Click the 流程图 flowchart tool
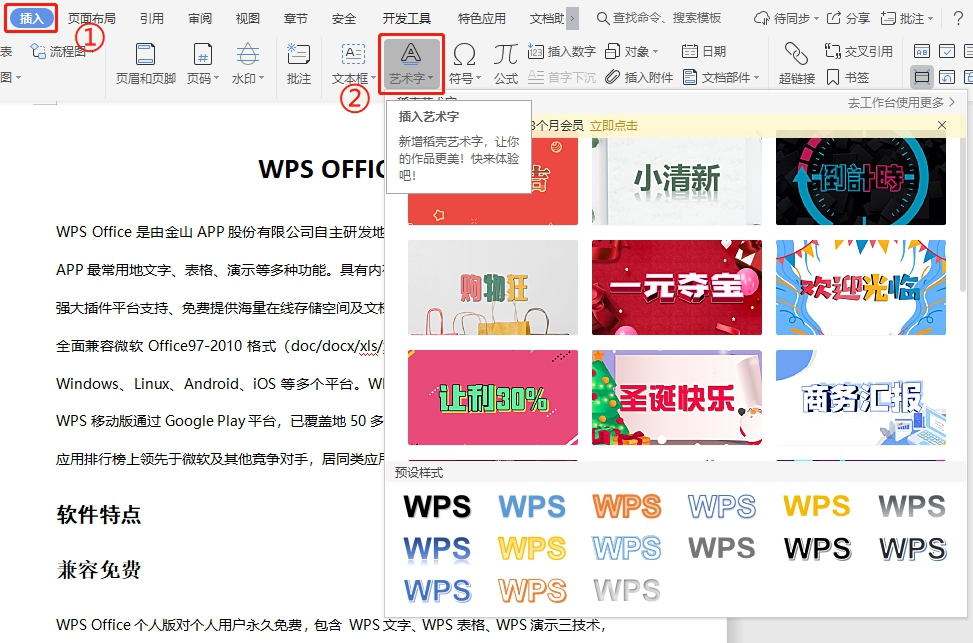The image size is (973, 643). (58, 52)
